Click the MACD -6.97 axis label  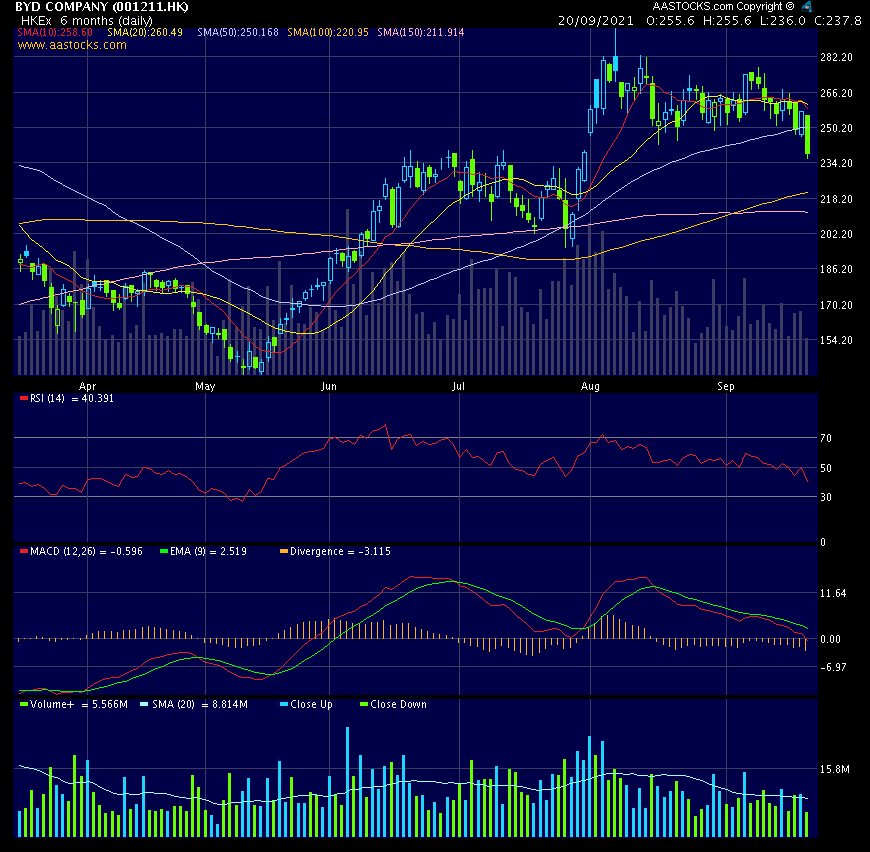click(833, 667)
